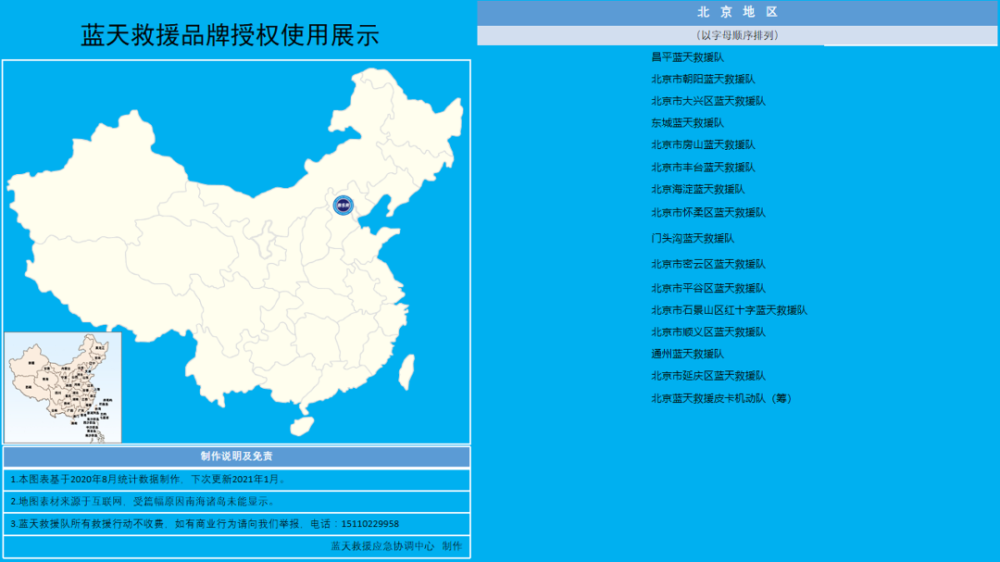The height and width of the screenshot is (562, 1000).
Task: Click the （以字母顺序排列） subheader
Action: (737, 36)
